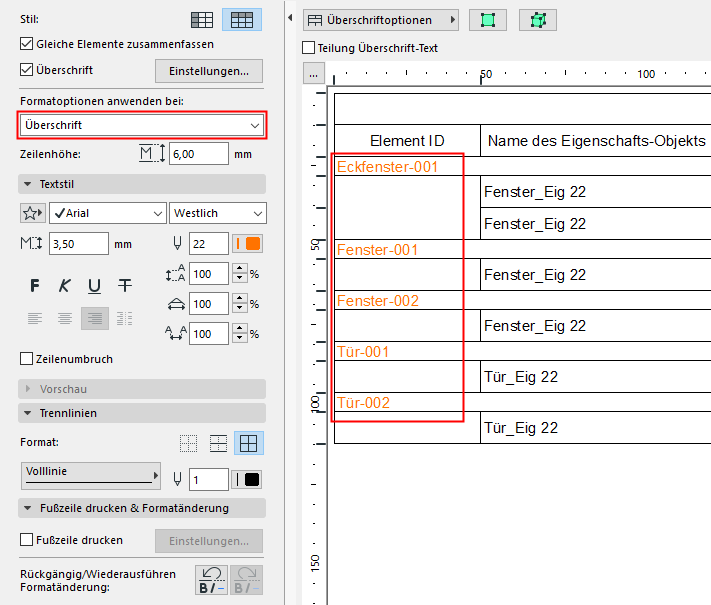This screenshot has width=711, height=605.
Task: Select the full-grid separator format icon
Action: pos(248,443)
